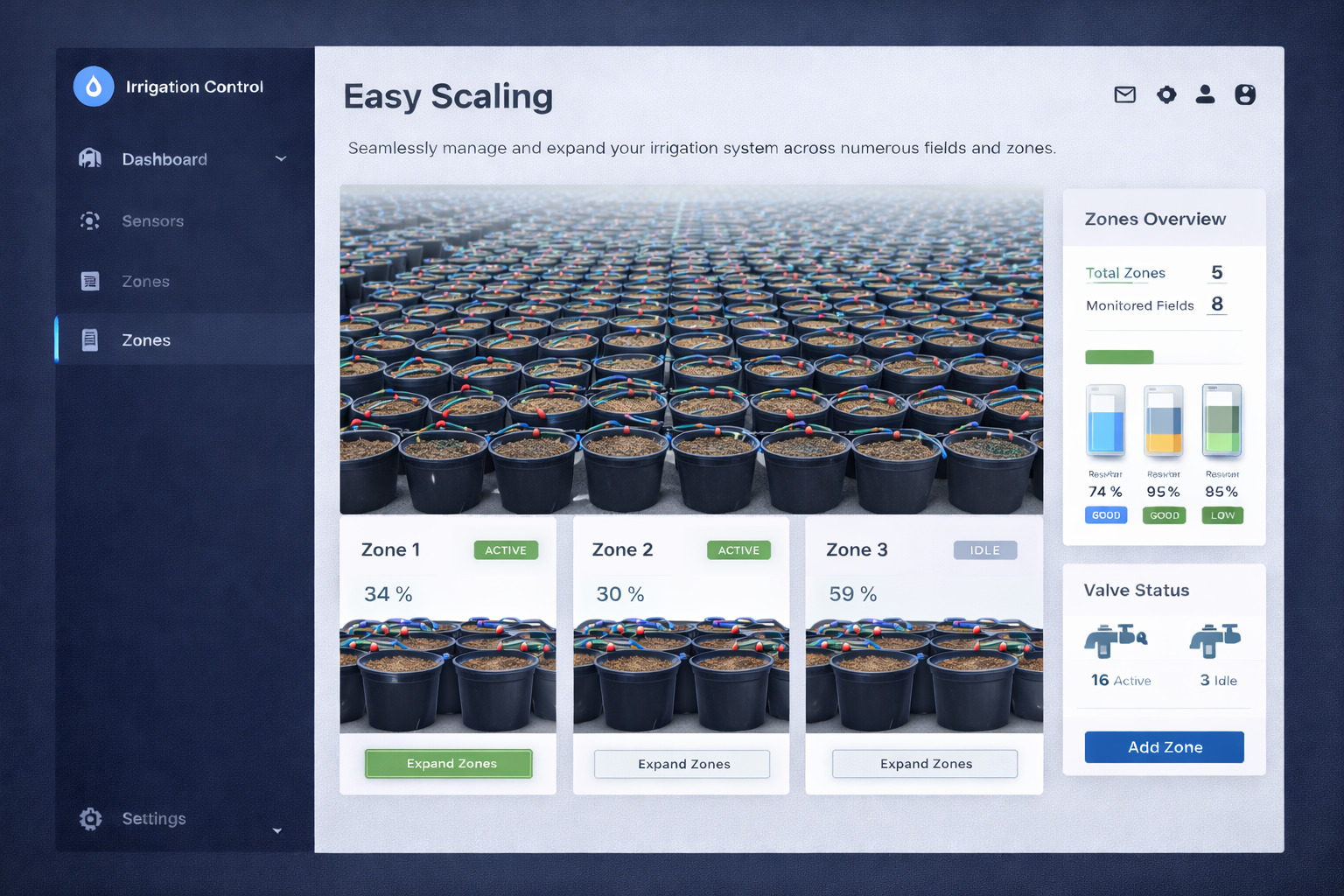
Task: Open settings gear icon in header
Action: coord(1166,94)
